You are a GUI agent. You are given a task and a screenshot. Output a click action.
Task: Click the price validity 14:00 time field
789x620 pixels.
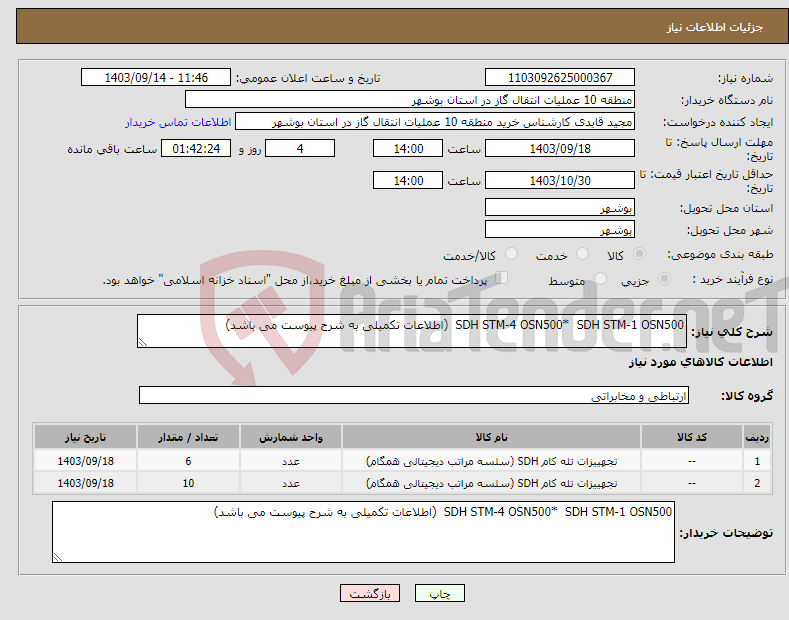[x=408, y=180]
